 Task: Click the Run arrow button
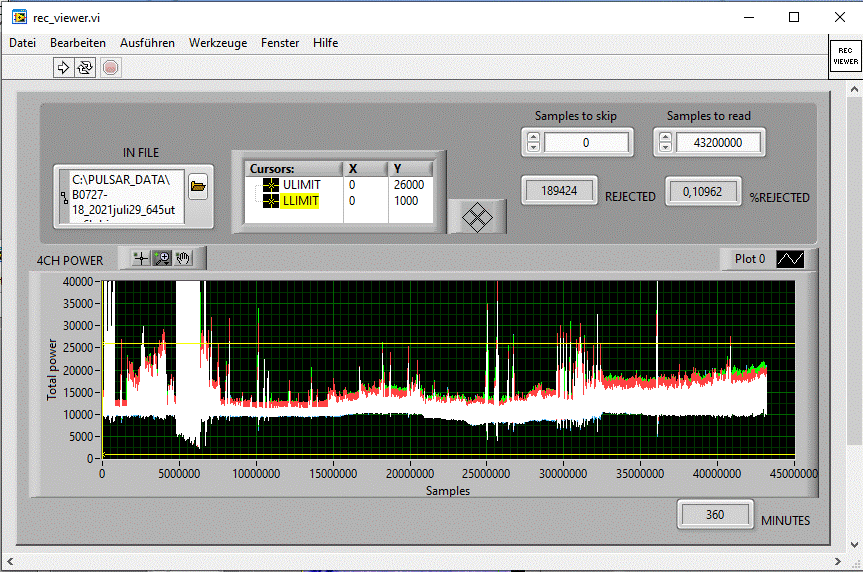pos(63,68)
